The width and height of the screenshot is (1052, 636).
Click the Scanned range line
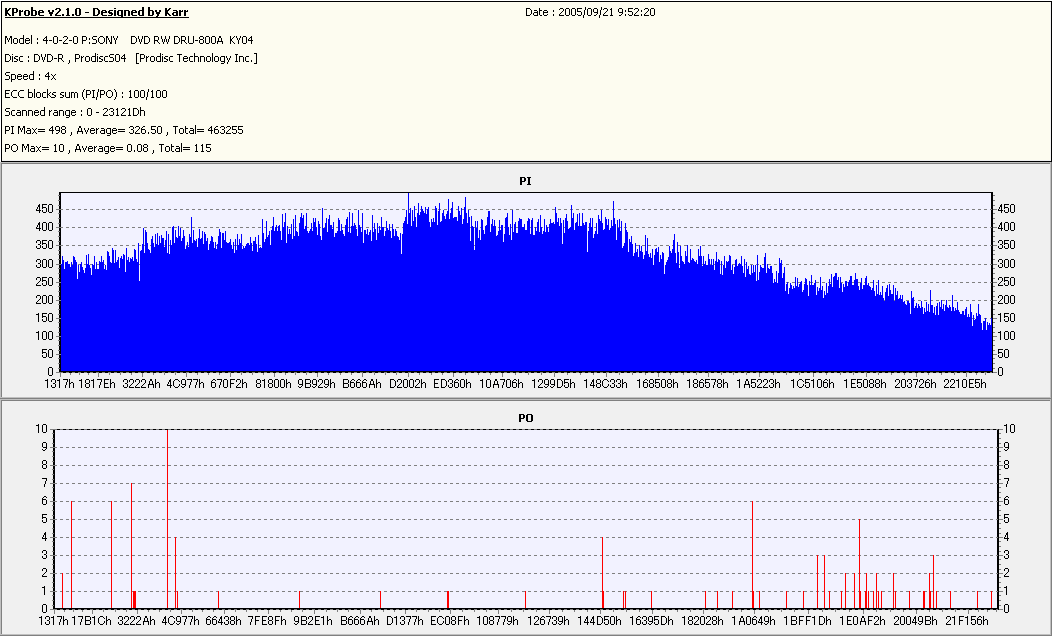coord(74,113)
